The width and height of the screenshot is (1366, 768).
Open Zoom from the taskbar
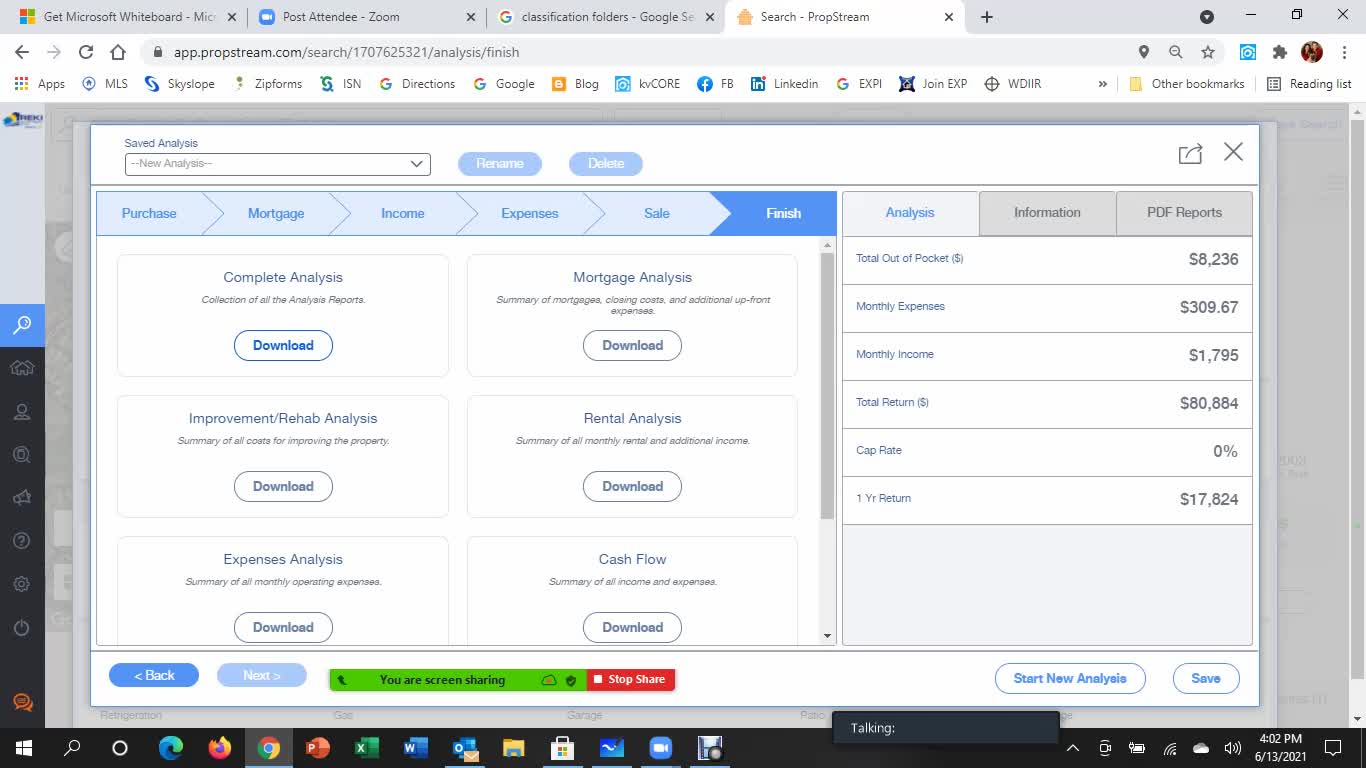click(660, 748)
